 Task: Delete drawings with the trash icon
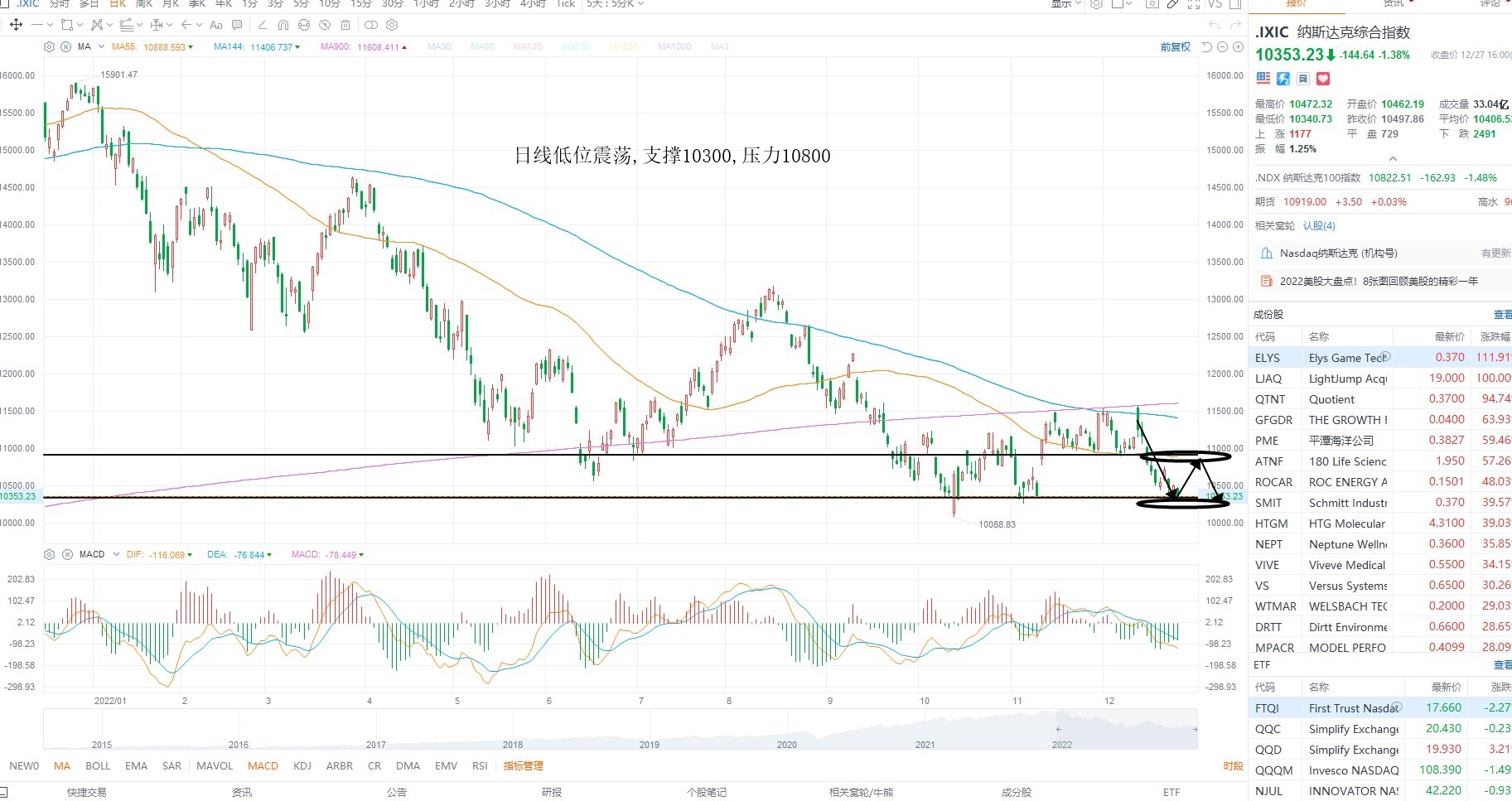coord(345,25)
